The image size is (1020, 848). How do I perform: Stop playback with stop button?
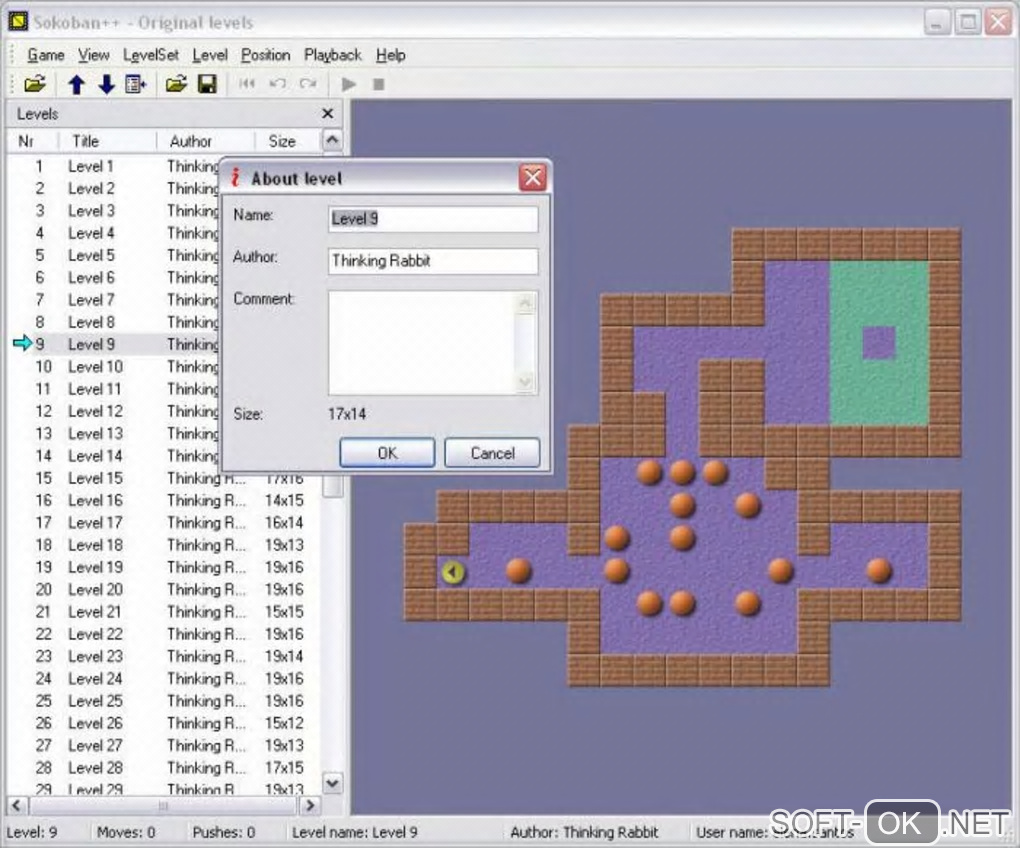pos(379,84)
